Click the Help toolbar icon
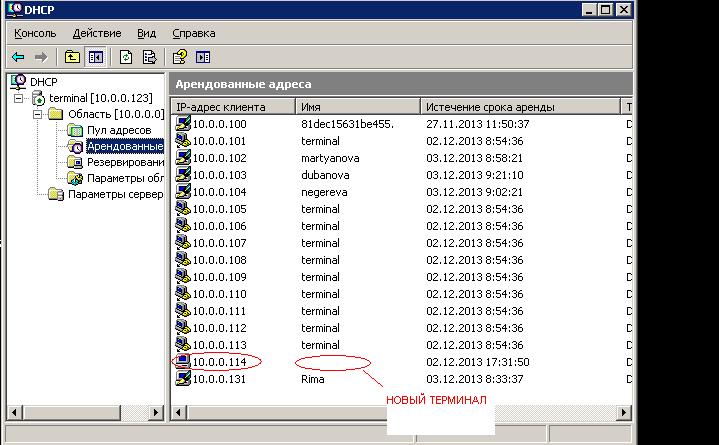The width and height of the screenshot is (719, 445). coord(180,57)
